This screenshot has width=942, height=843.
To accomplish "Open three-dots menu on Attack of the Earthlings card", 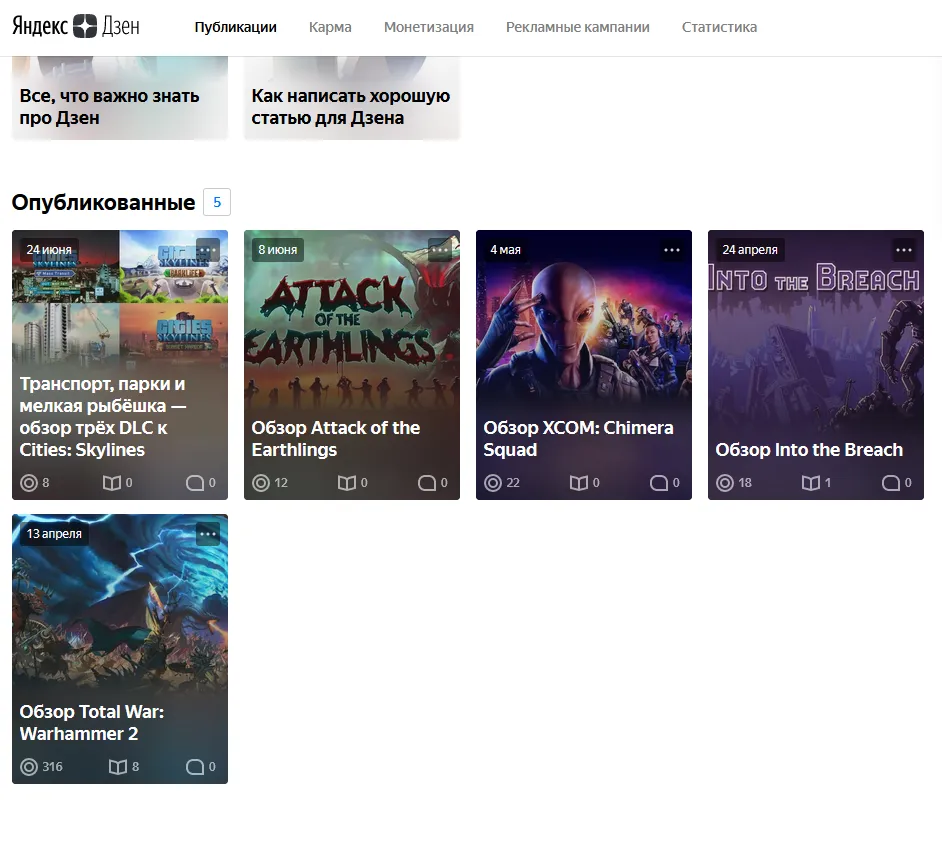I will (x=440, y=250).
